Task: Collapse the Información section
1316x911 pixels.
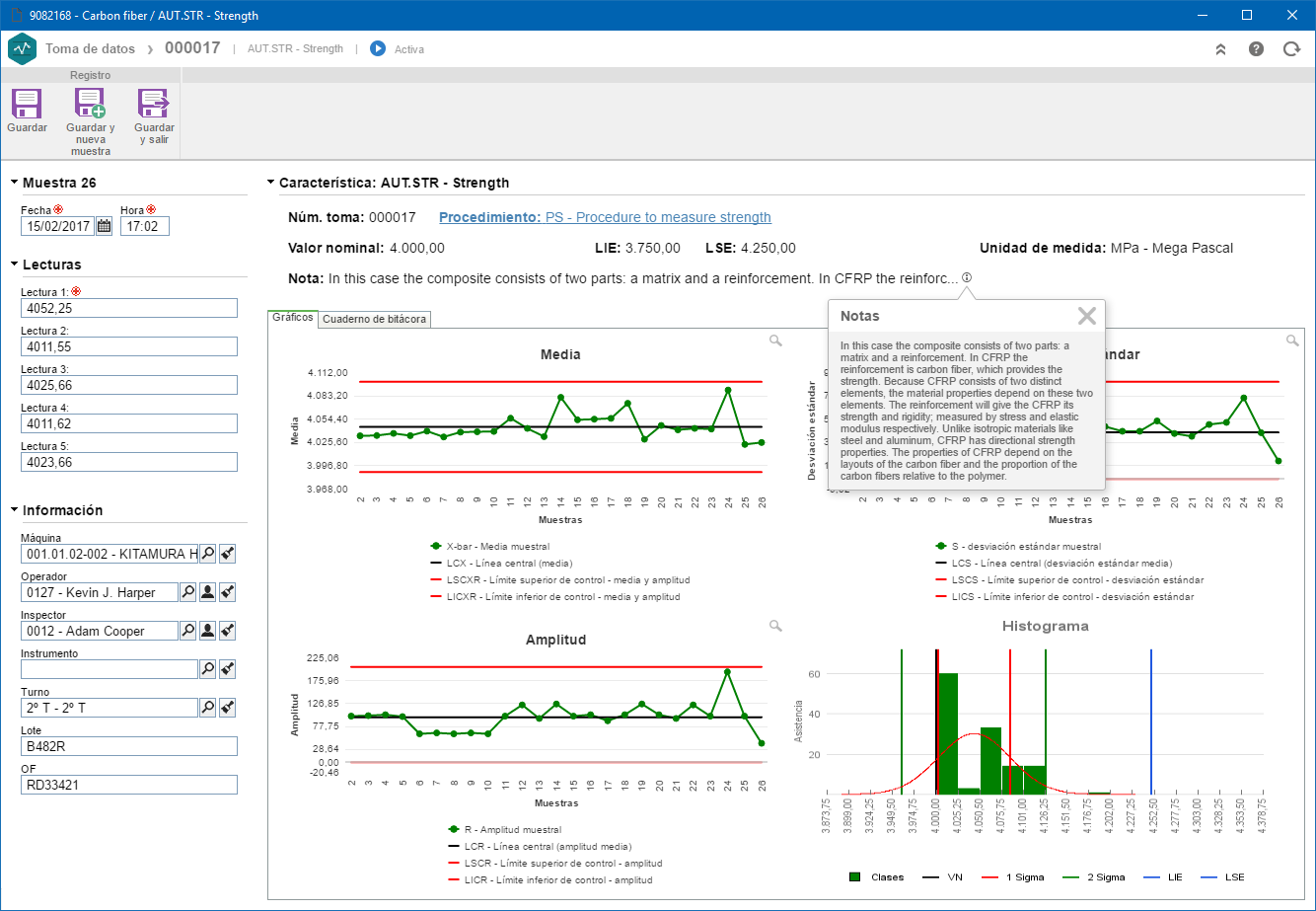Action: tap(15, 510)
